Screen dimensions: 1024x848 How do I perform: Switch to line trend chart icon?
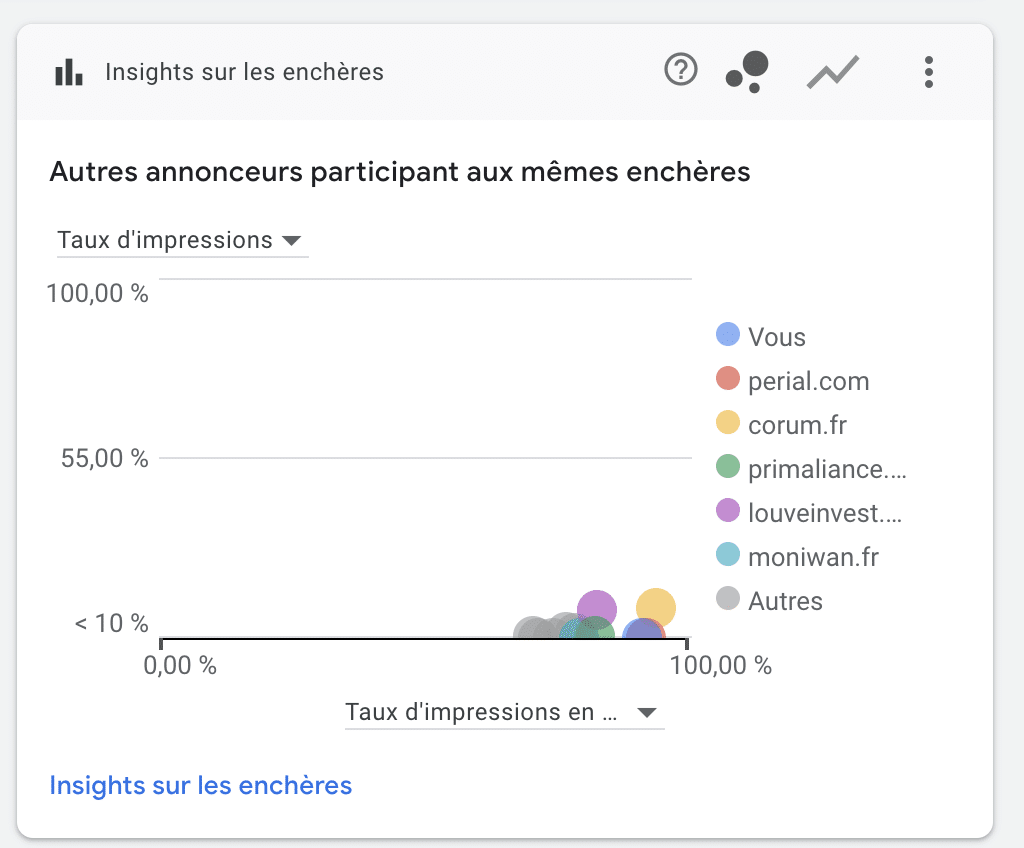pos(833,71)
